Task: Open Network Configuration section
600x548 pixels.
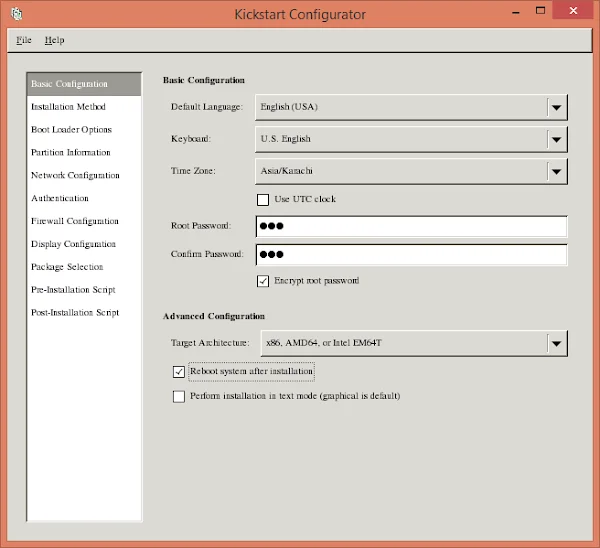Action: point(84,175)
